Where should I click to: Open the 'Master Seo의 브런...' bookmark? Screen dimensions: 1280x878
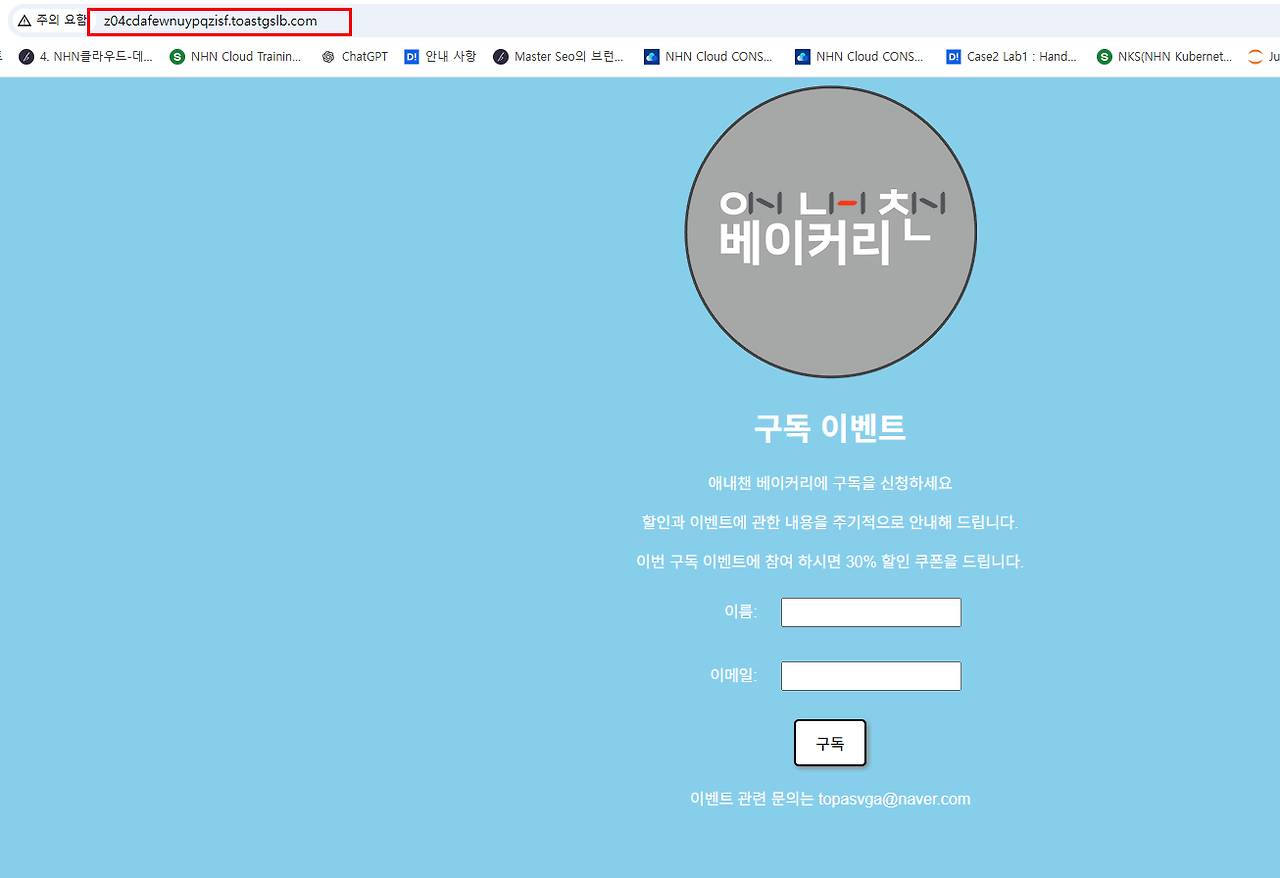558,57
